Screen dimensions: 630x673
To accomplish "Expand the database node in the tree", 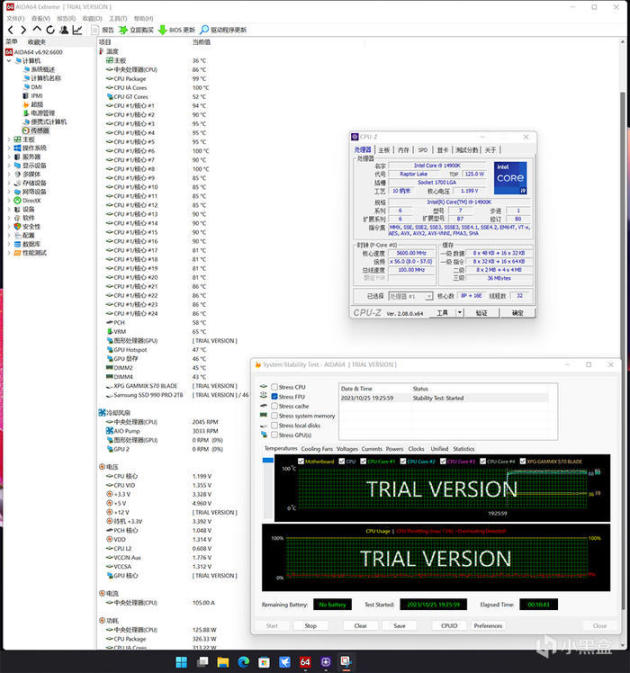I will pos(9,244).
